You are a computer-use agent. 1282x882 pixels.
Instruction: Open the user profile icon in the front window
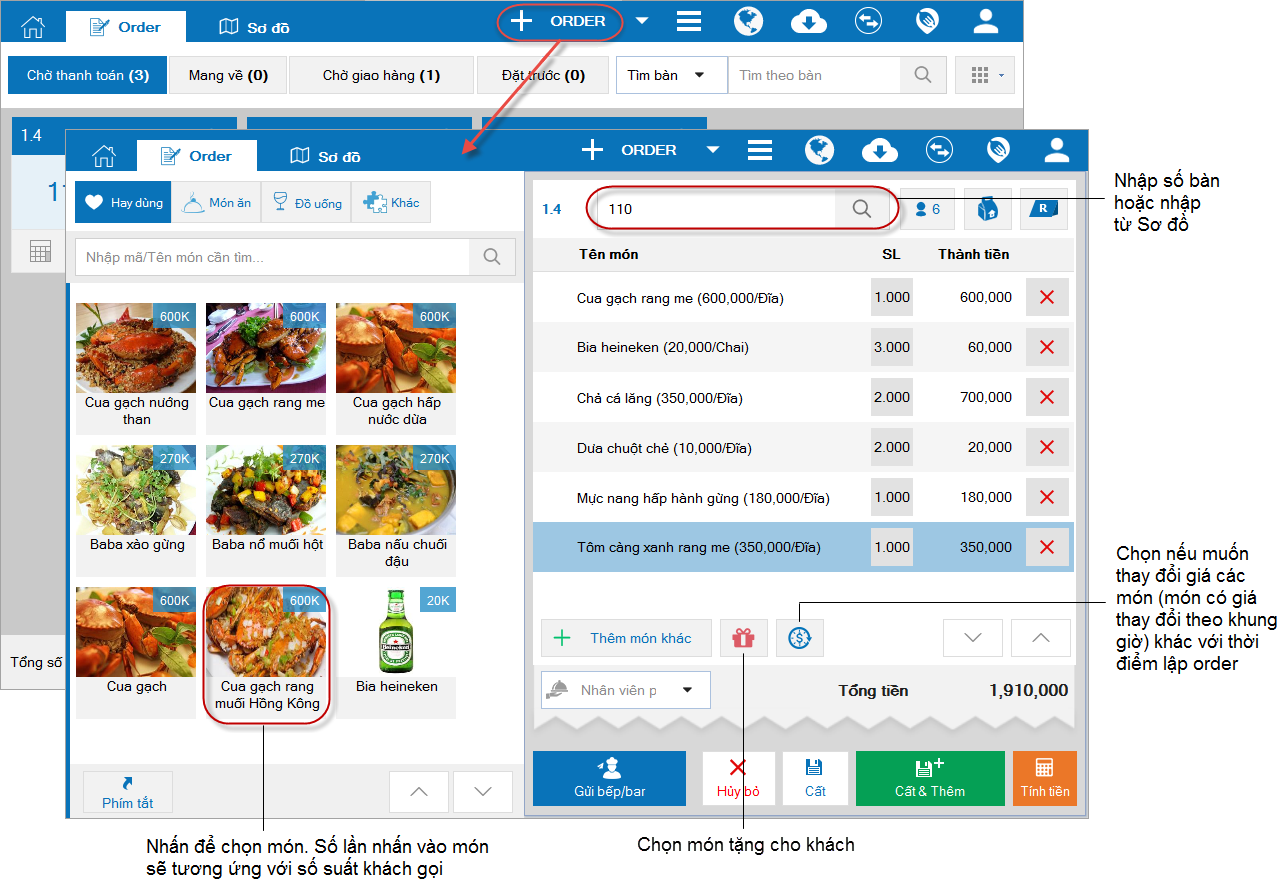1057,150
